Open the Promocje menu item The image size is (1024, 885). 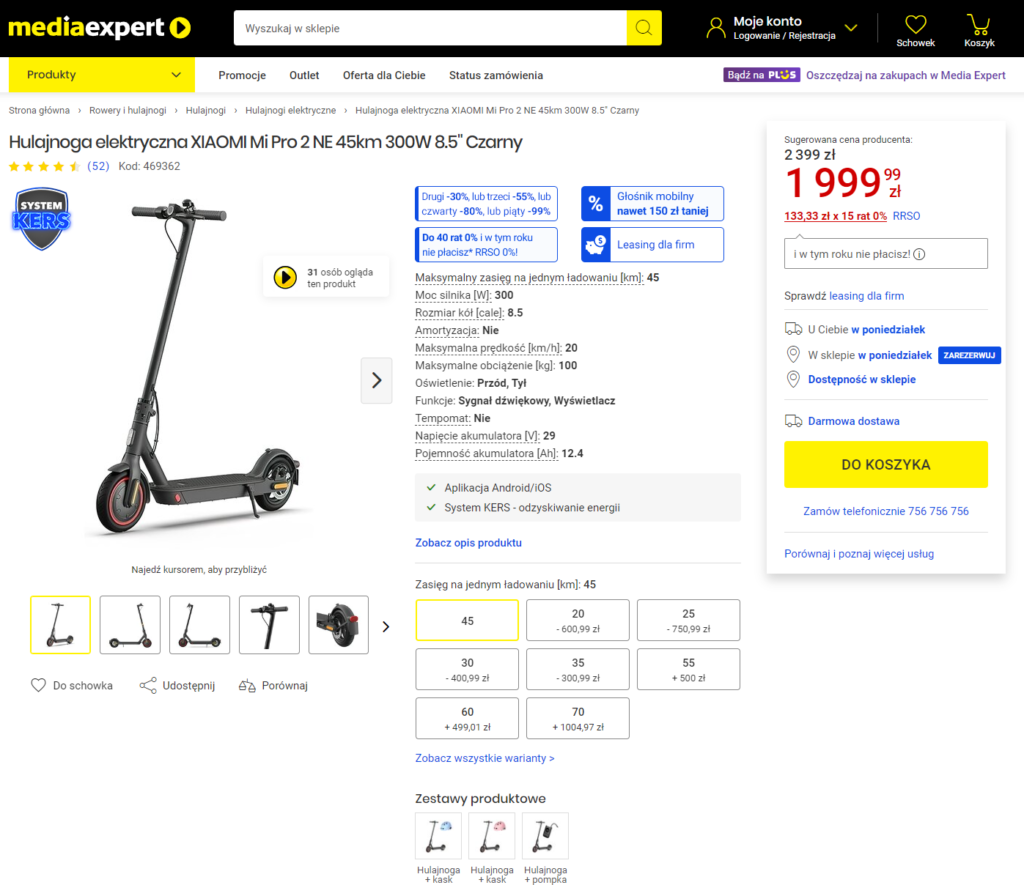(x=242, y=75)
